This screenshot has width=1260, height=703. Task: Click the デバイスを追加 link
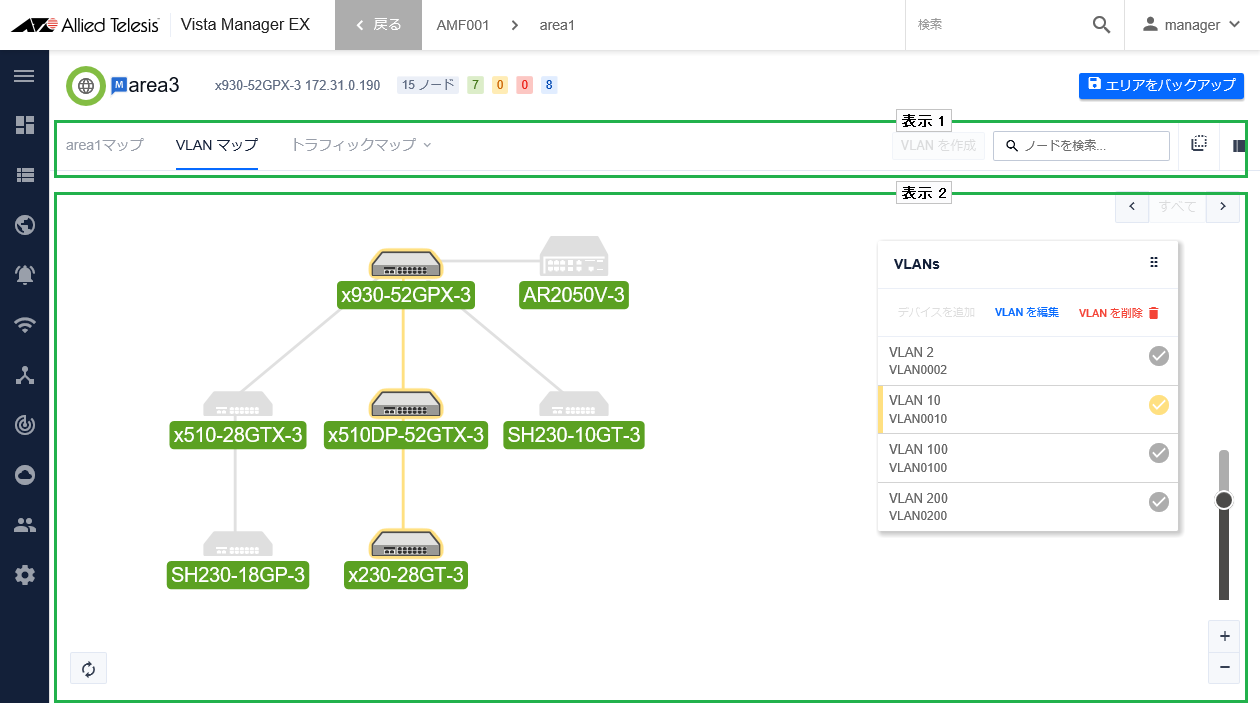(x=936, y=312)
